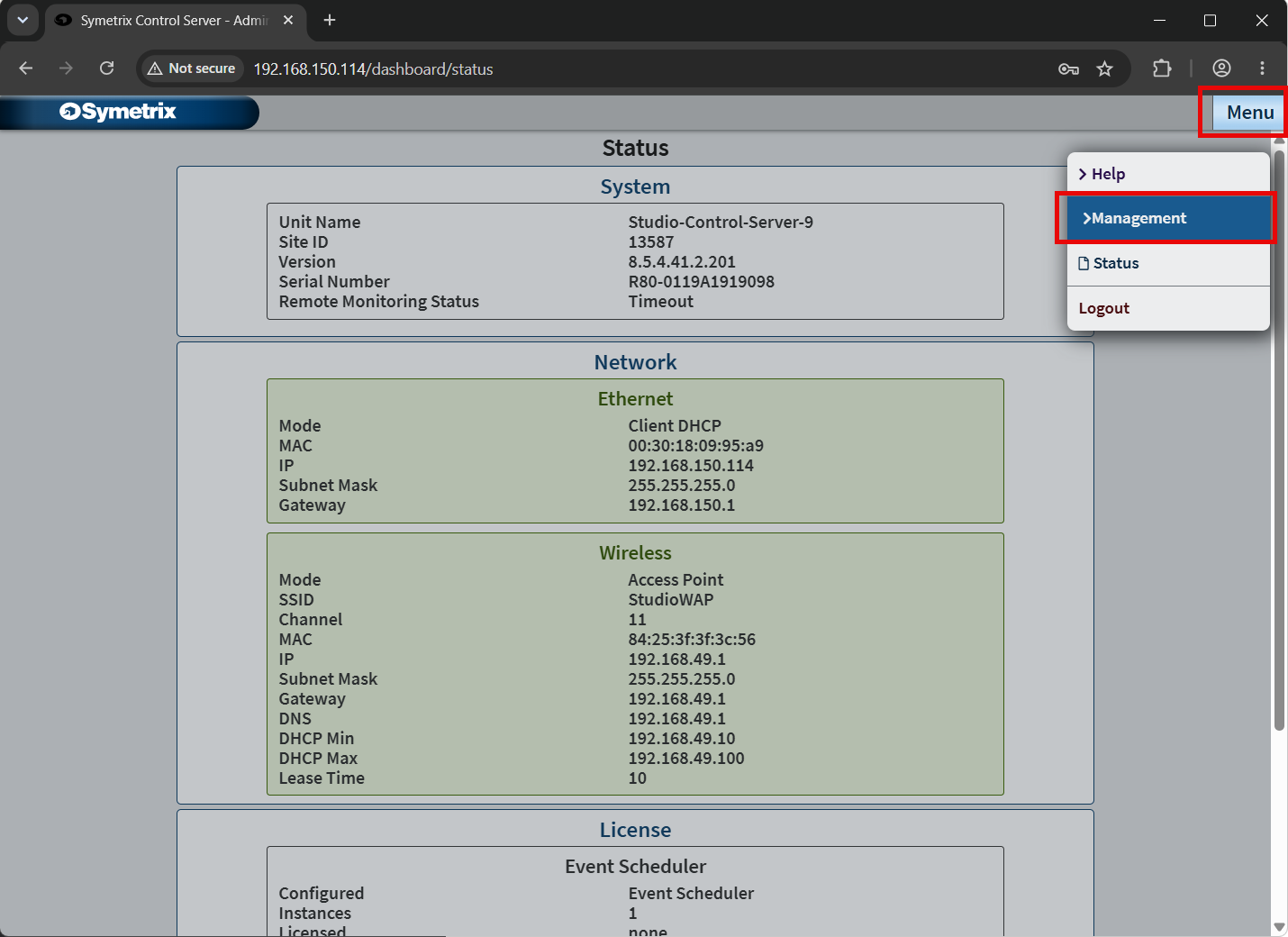
Task: Click the Channel label
Action: [311, 619]
